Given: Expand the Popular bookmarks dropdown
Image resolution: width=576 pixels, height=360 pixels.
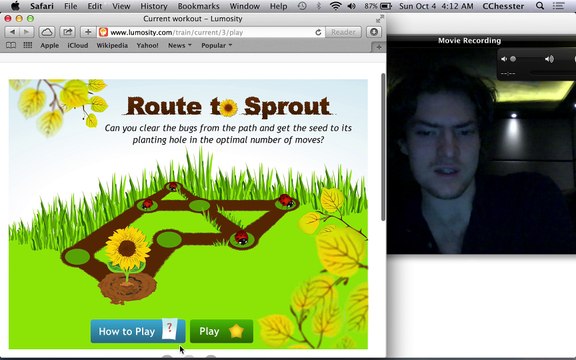Looking at the screenshot, I should click(216, 46).
